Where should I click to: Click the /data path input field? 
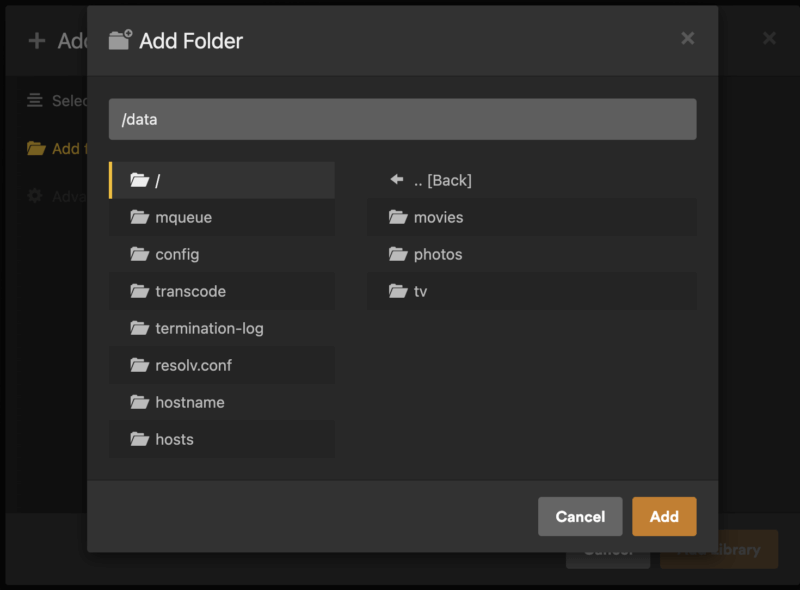pyautogui.click(x=402, y=119)
